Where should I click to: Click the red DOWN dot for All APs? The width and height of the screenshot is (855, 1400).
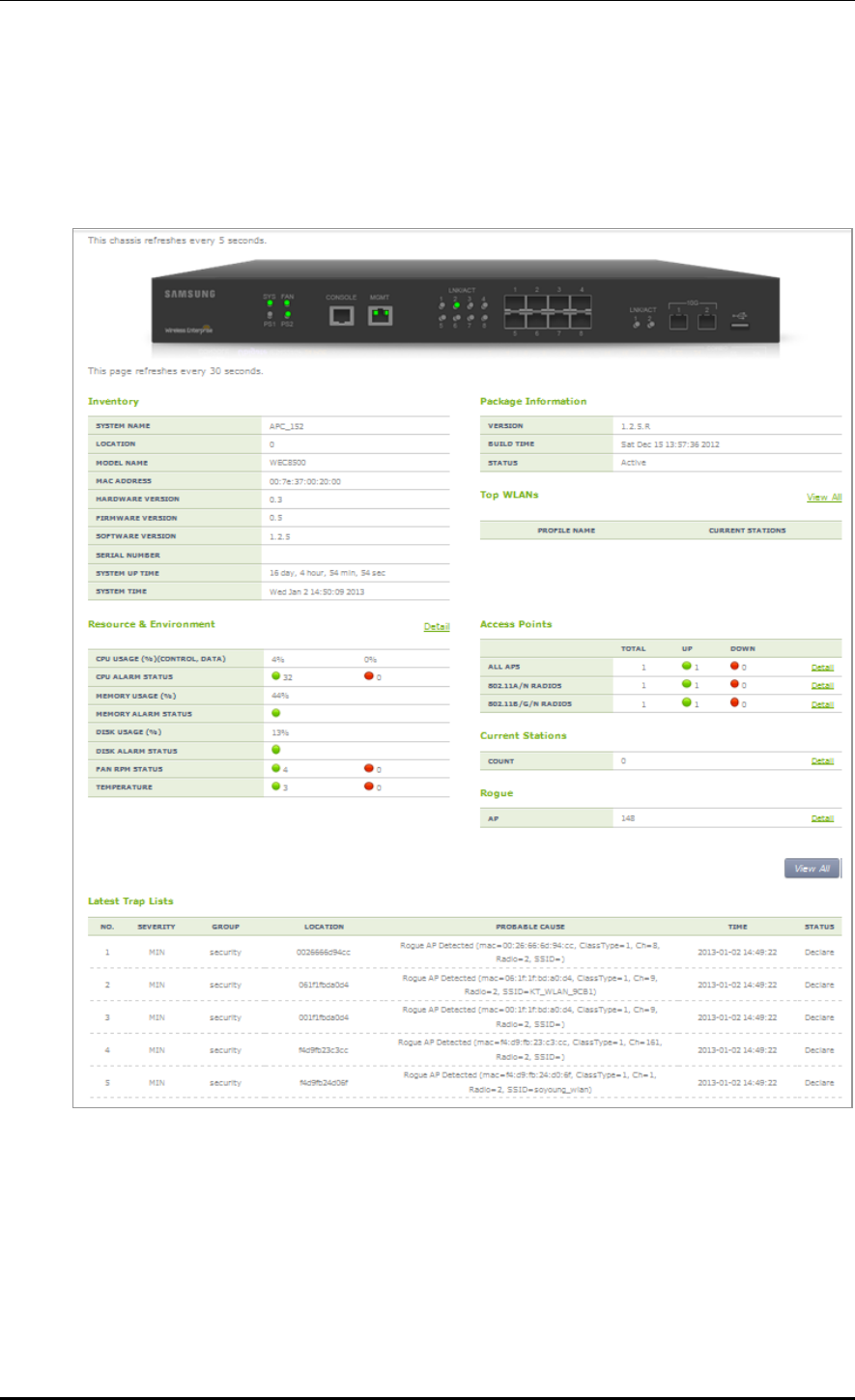(734, 667)
